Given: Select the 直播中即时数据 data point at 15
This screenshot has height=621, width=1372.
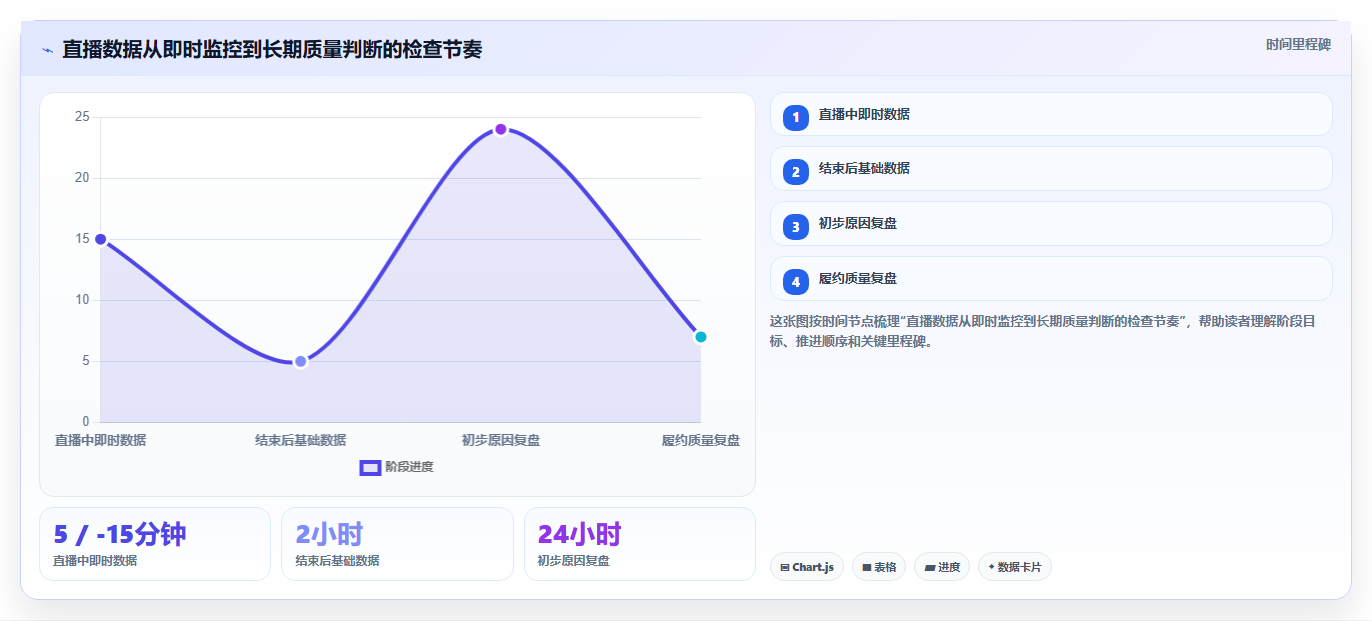Looking at the screenshot, I should (x=100, y=239).
